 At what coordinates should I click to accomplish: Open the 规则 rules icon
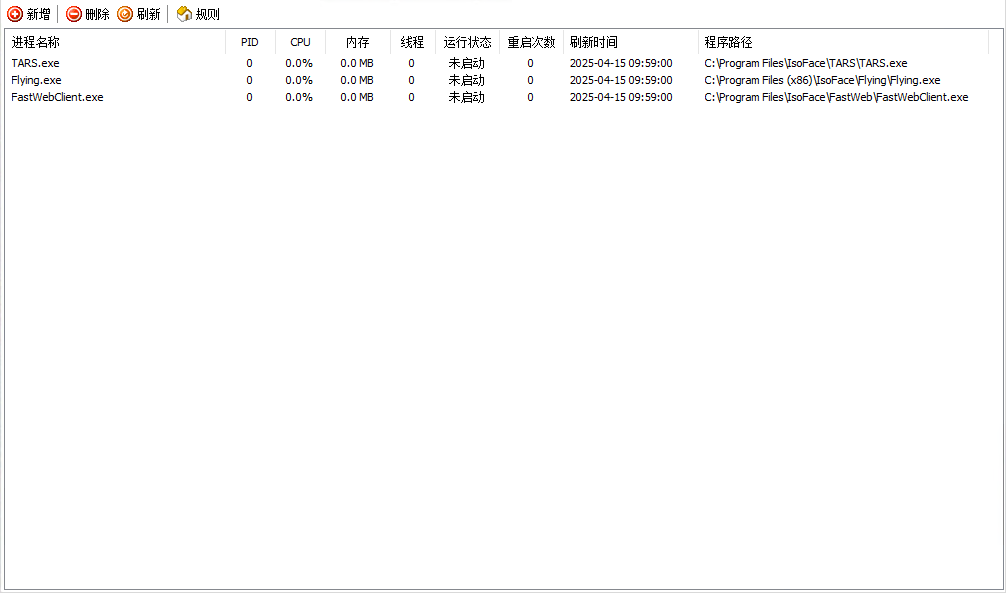[184, 14]
